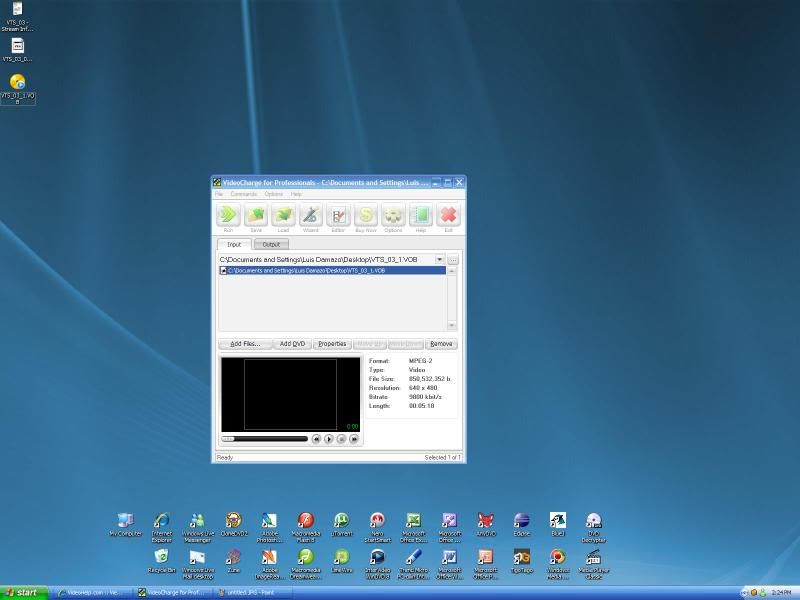Switch to the Input tab
The image size is (800, 600).
(234, 244)
